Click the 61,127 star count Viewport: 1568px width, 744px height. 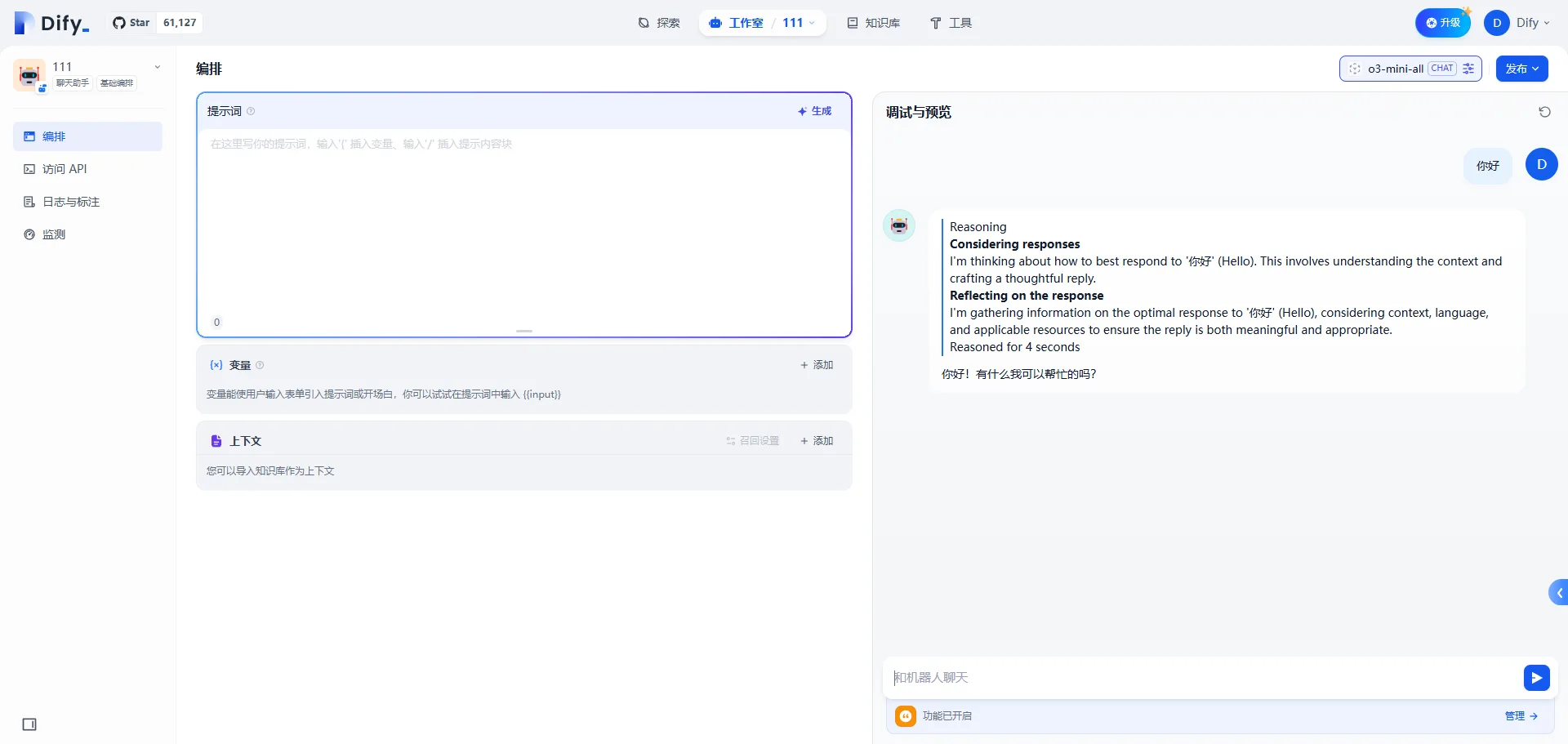click(x=180, y=23)
